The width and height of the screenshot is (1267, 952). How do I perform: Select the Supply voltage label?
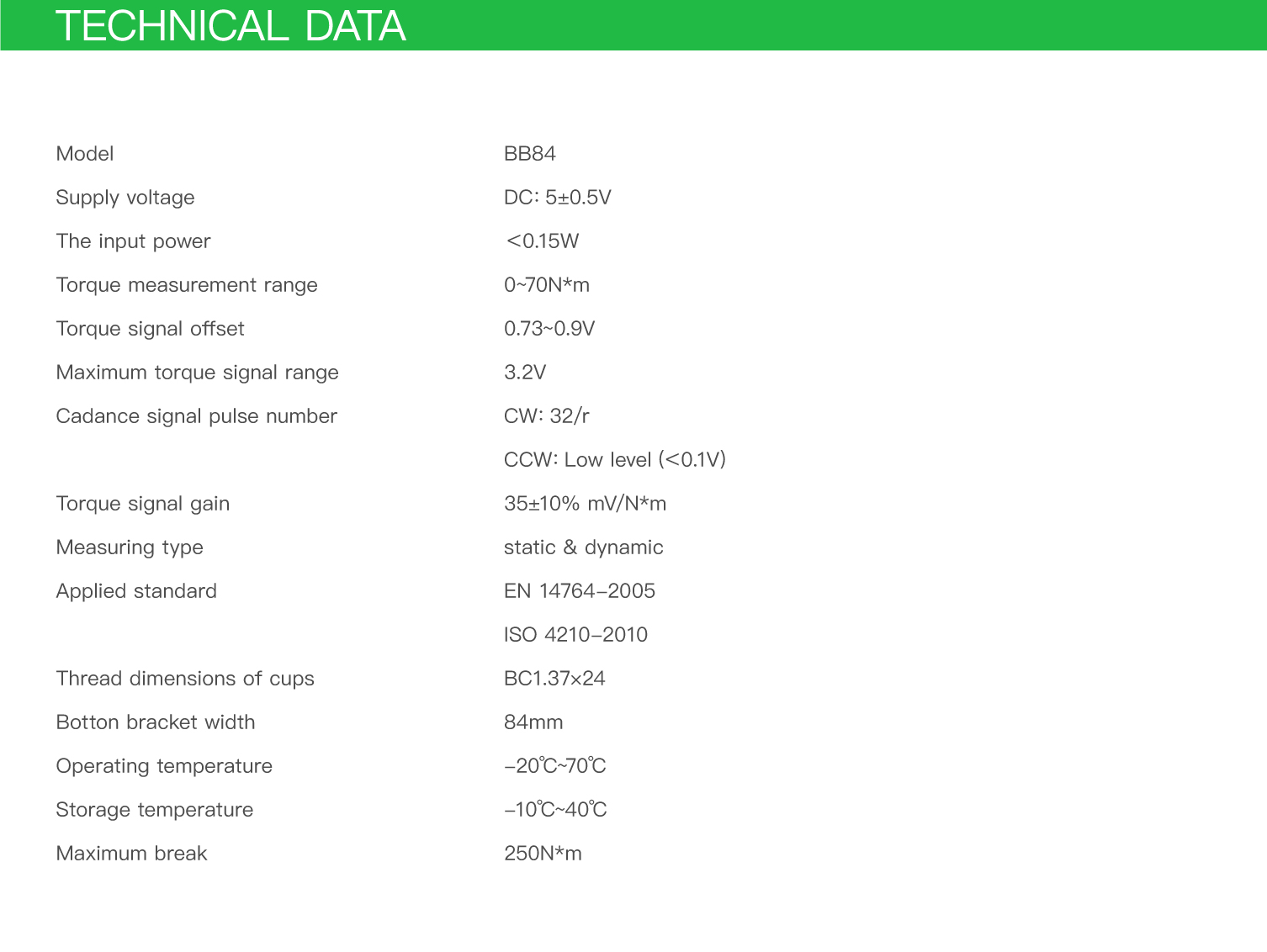[125, 198]
